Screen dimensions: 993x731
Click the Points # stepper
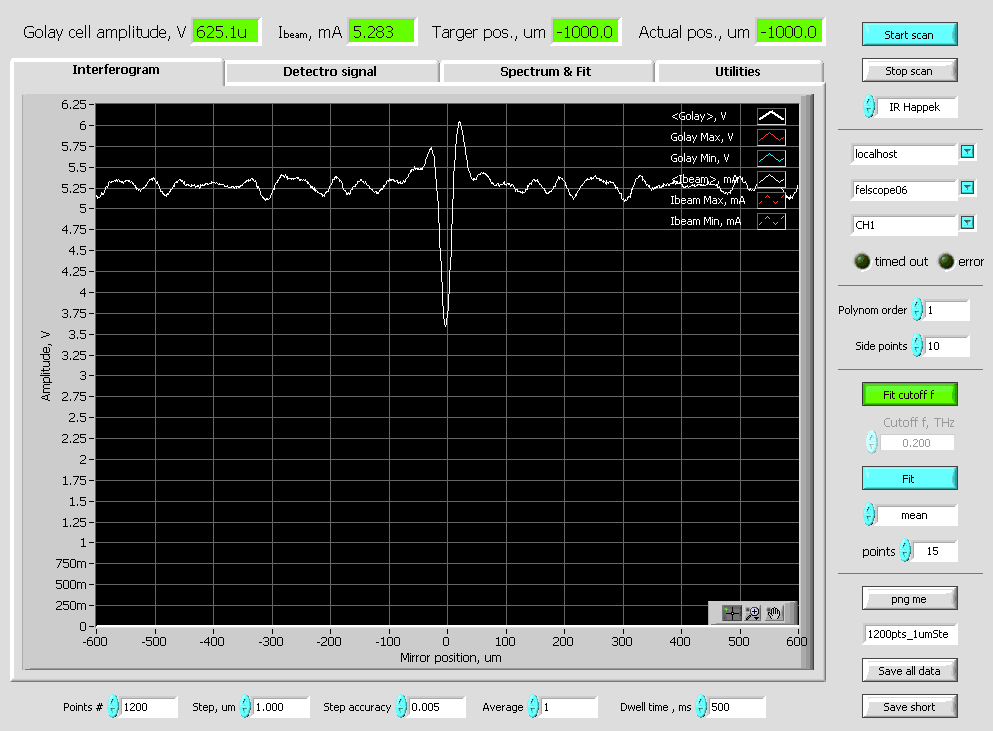pos(113,706)
